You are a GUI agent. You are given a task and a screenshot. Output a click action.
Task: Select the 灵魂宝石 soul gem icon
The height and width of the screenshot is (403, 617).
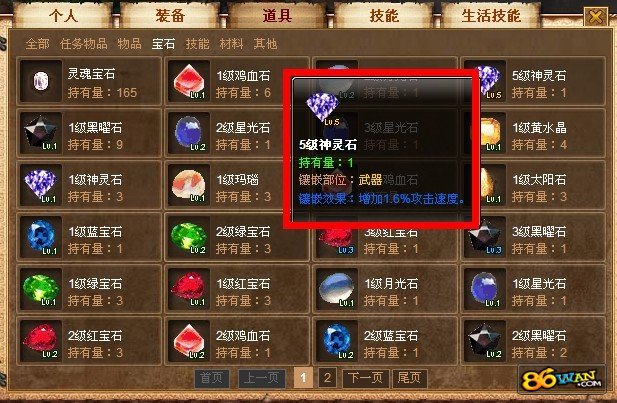[x=41, y=81]
